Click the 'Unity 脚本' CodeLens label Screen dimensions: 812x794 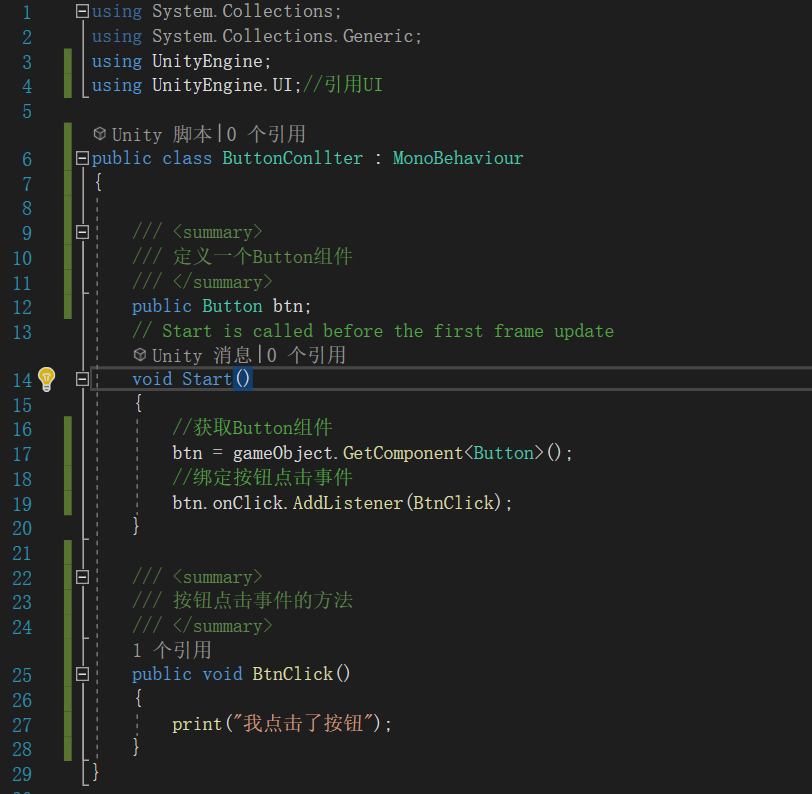pos(162,134)
